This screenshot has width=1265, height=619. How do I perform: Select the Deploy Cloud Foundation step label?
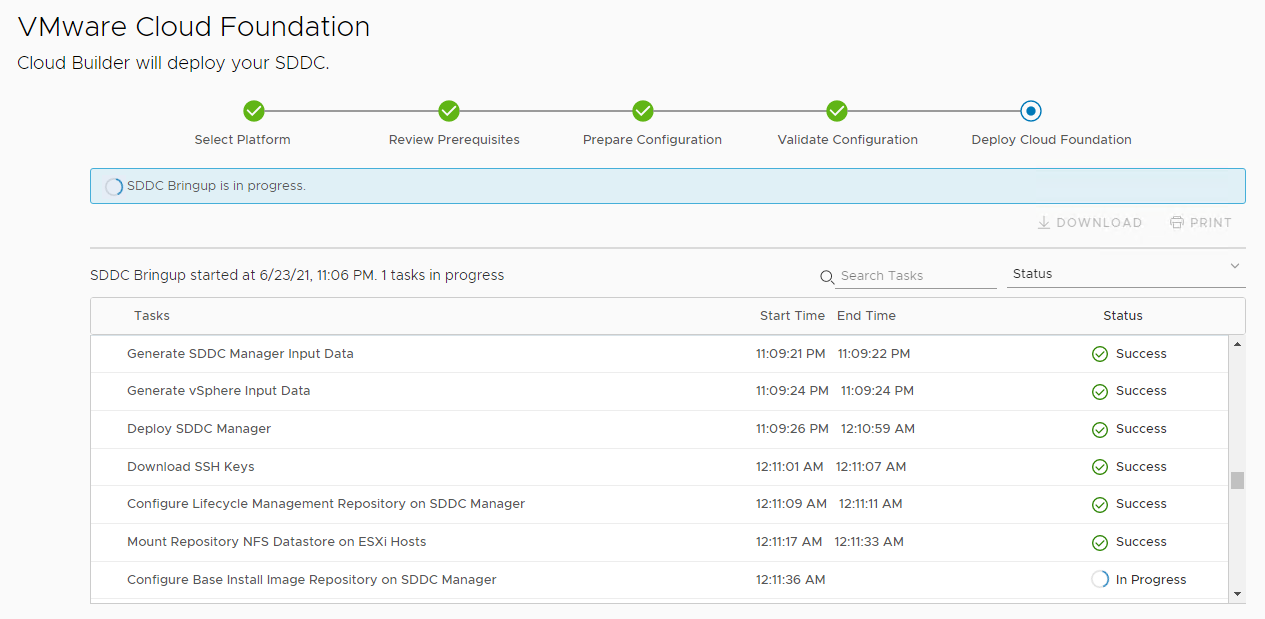[x=1051, y=140]
